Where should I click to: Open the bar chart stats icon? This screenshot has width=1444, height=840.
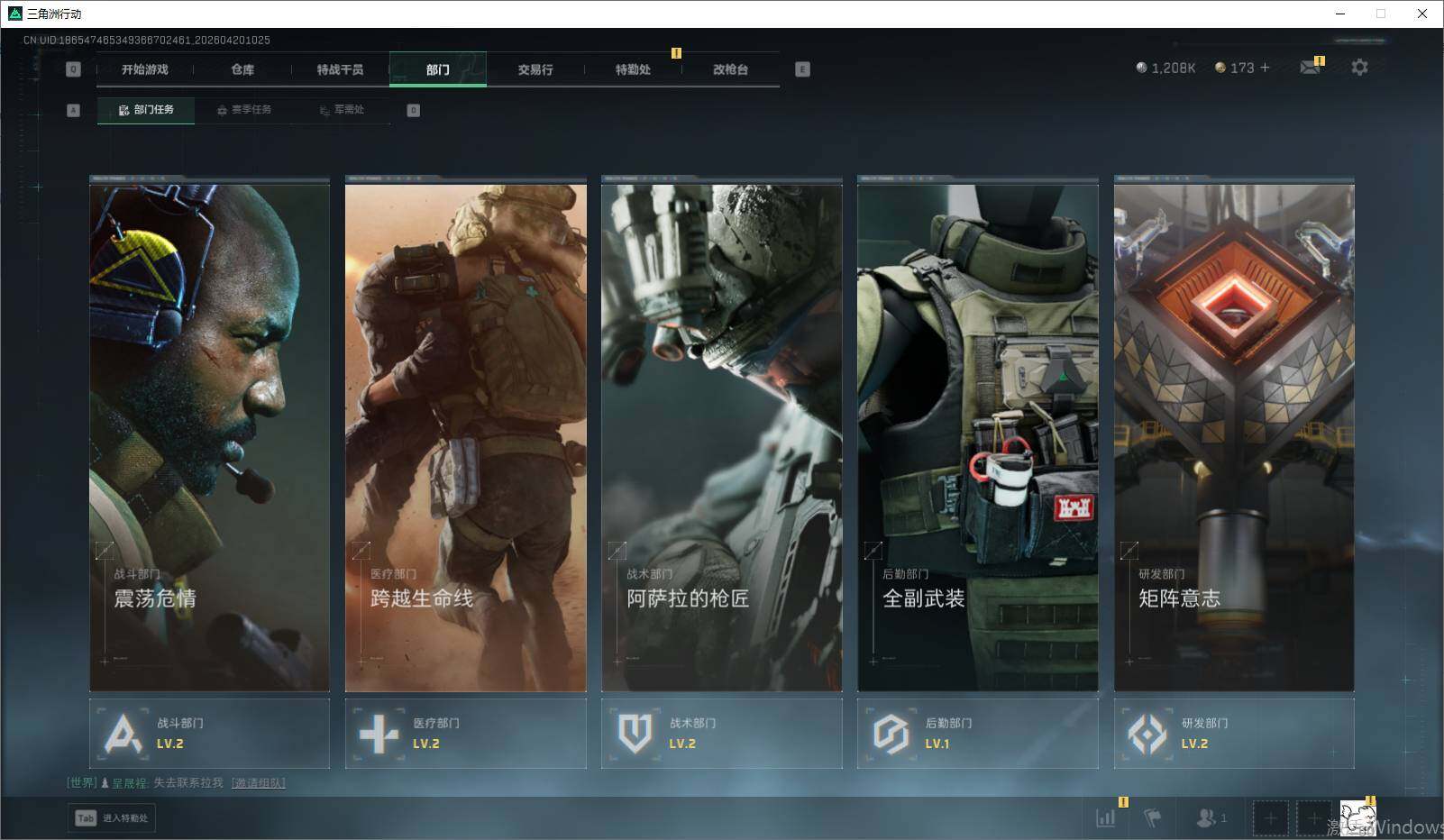[x=1105, y=818]
